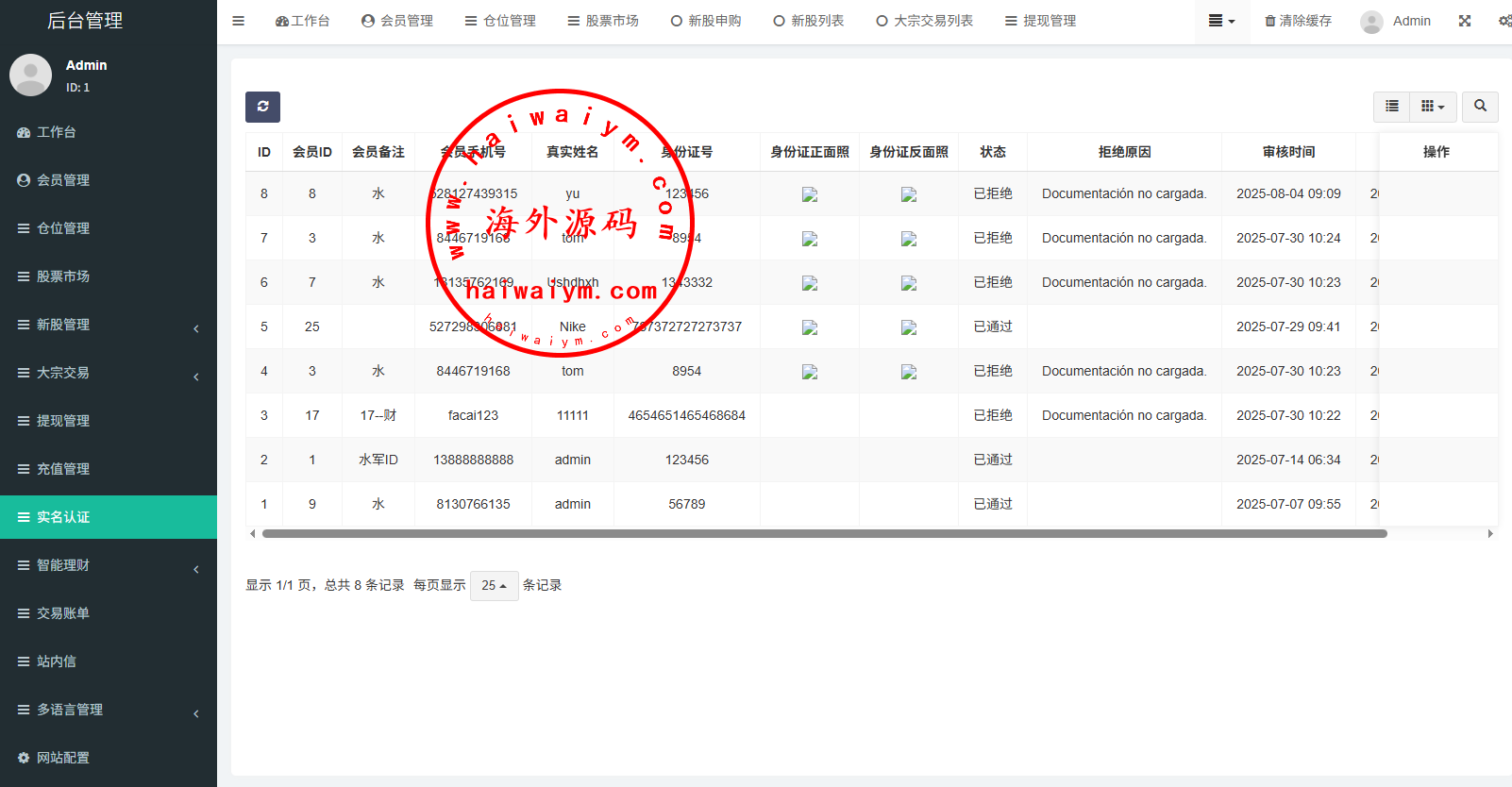This screenshot has width=1512, height=787.
Task: Click the clear cache trash button
Action: [x=1298, y=21]
